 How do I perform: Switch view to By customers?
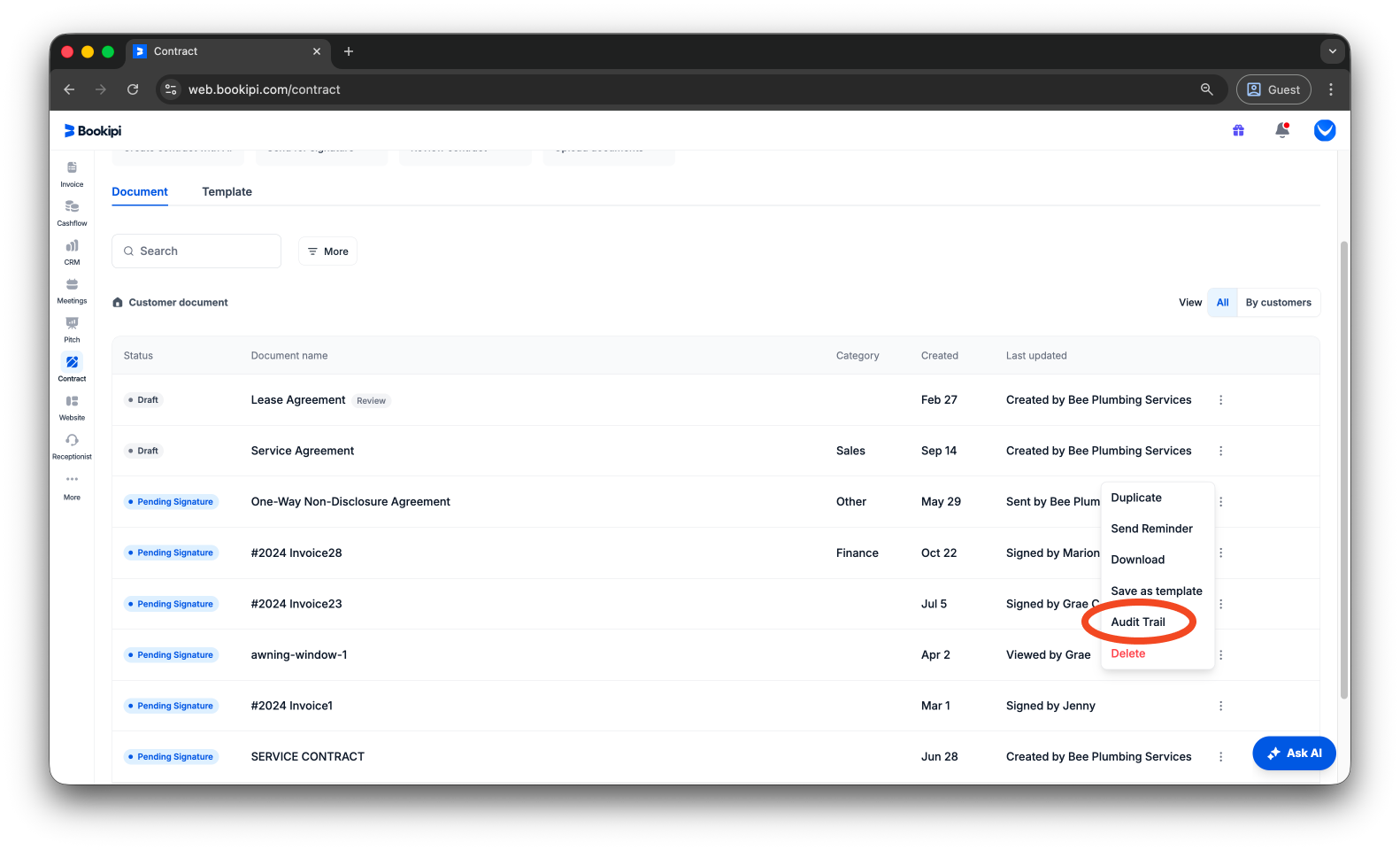click(x=1278, y=303)
